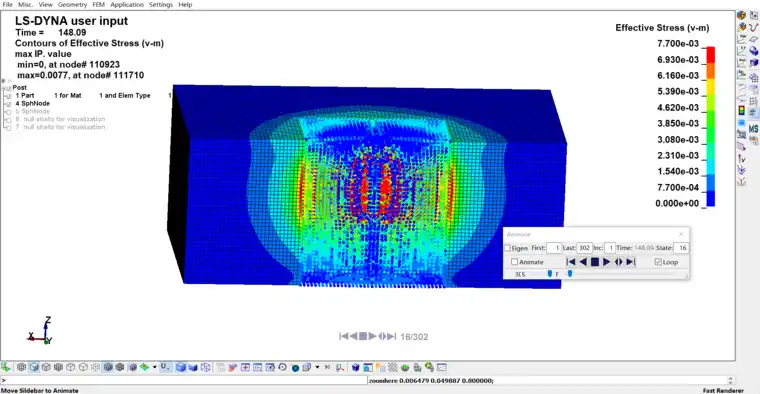Click the Last state input field

[x=584, y=248]
